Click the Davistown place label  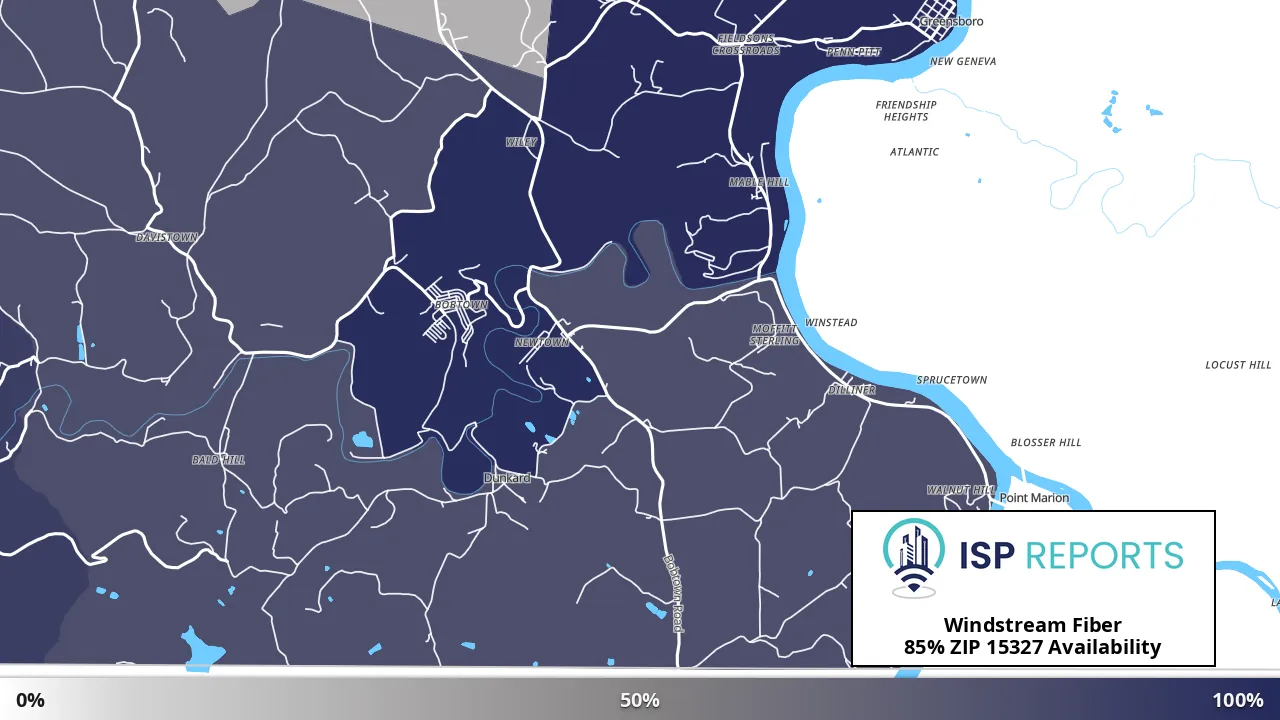[167, 237]
